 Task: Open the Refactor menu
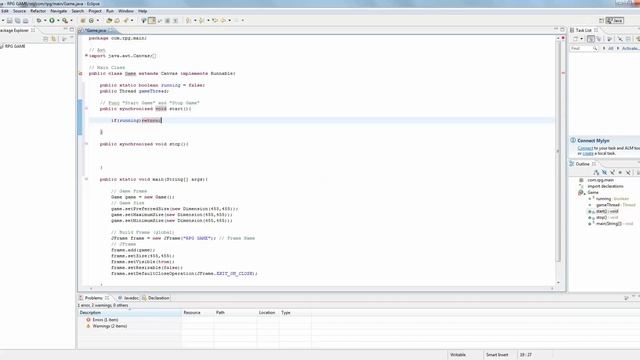coord(38,11)
